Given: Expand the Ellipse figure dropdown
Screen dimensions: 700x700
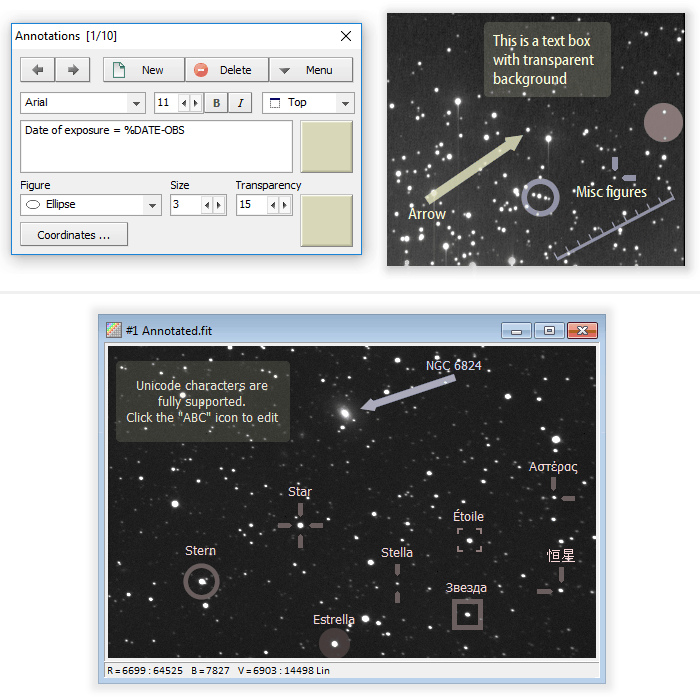Looking at the screenshot, I should pos(152,205).
